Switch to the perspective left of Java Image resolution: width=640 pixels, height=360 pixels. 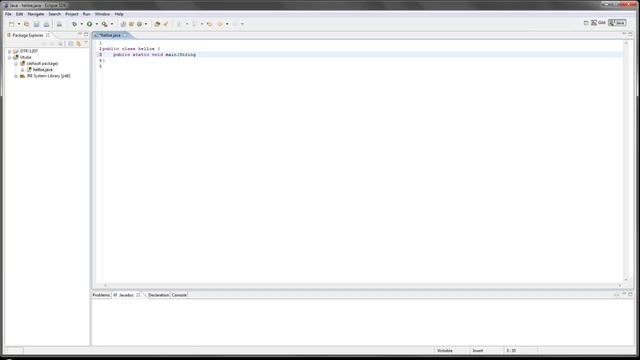(x=598, y=23)
